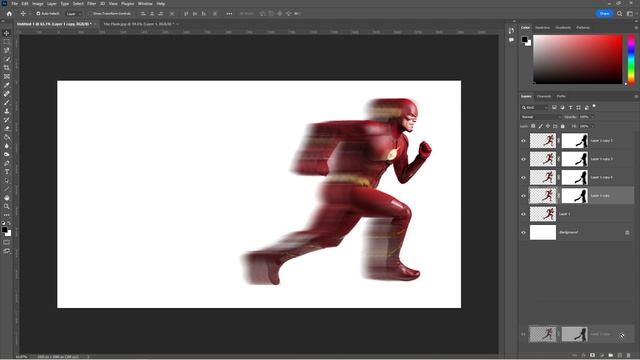Hide Layer 1 visibility eye
640x360 pixels.
524,214
